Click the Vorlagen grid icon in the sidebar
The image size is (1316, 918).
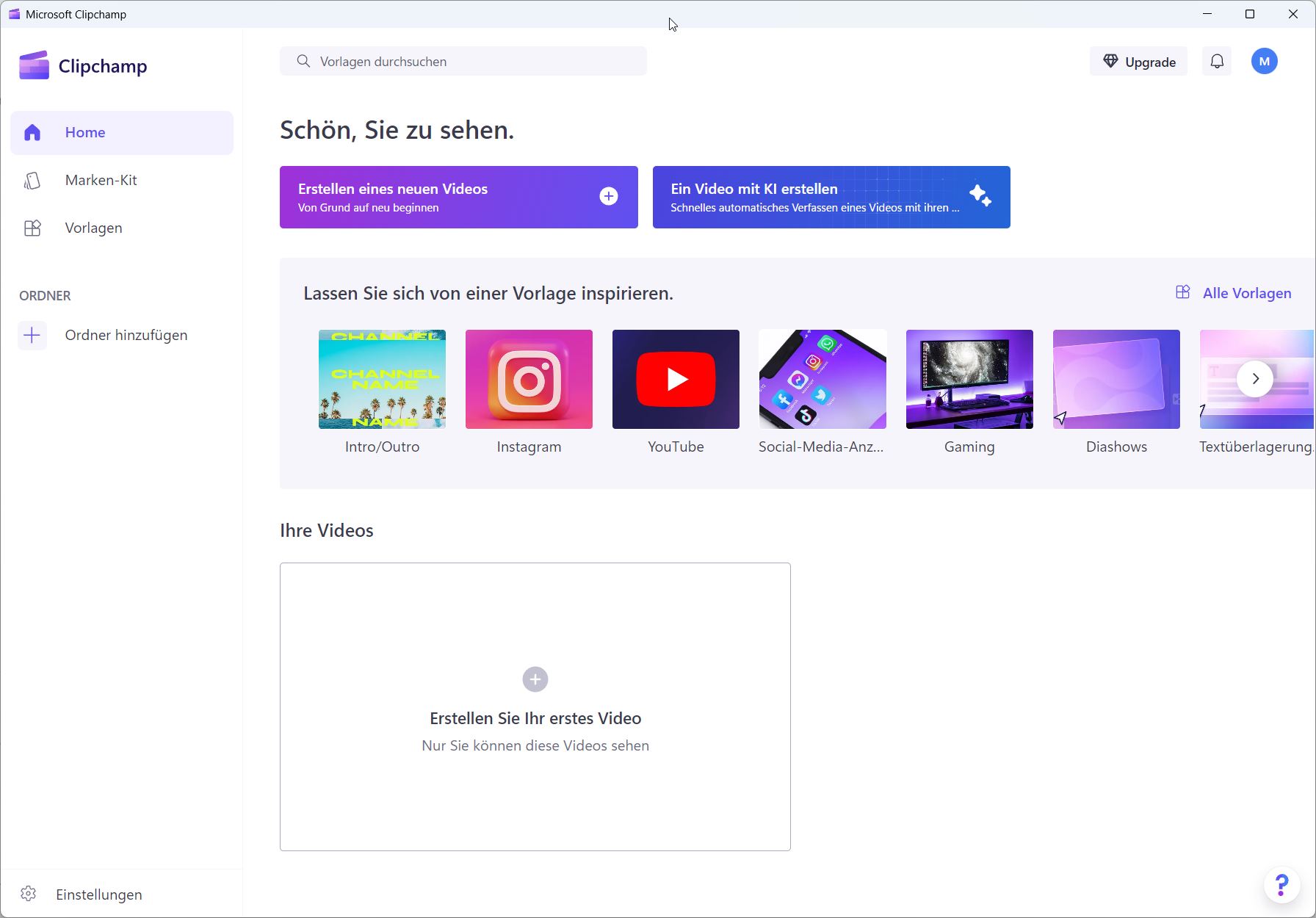[x=32, y=228]
